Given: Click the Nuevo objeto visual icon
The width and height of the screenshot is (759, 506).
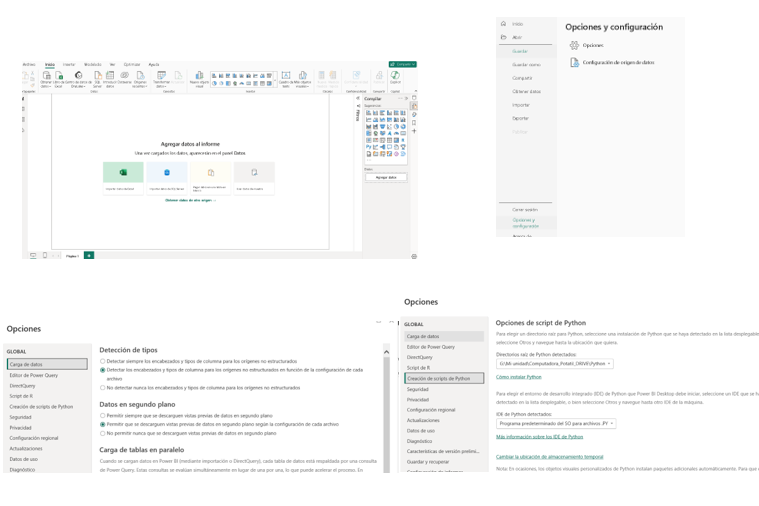Looking at the screenshot, I should pos(199,76).
